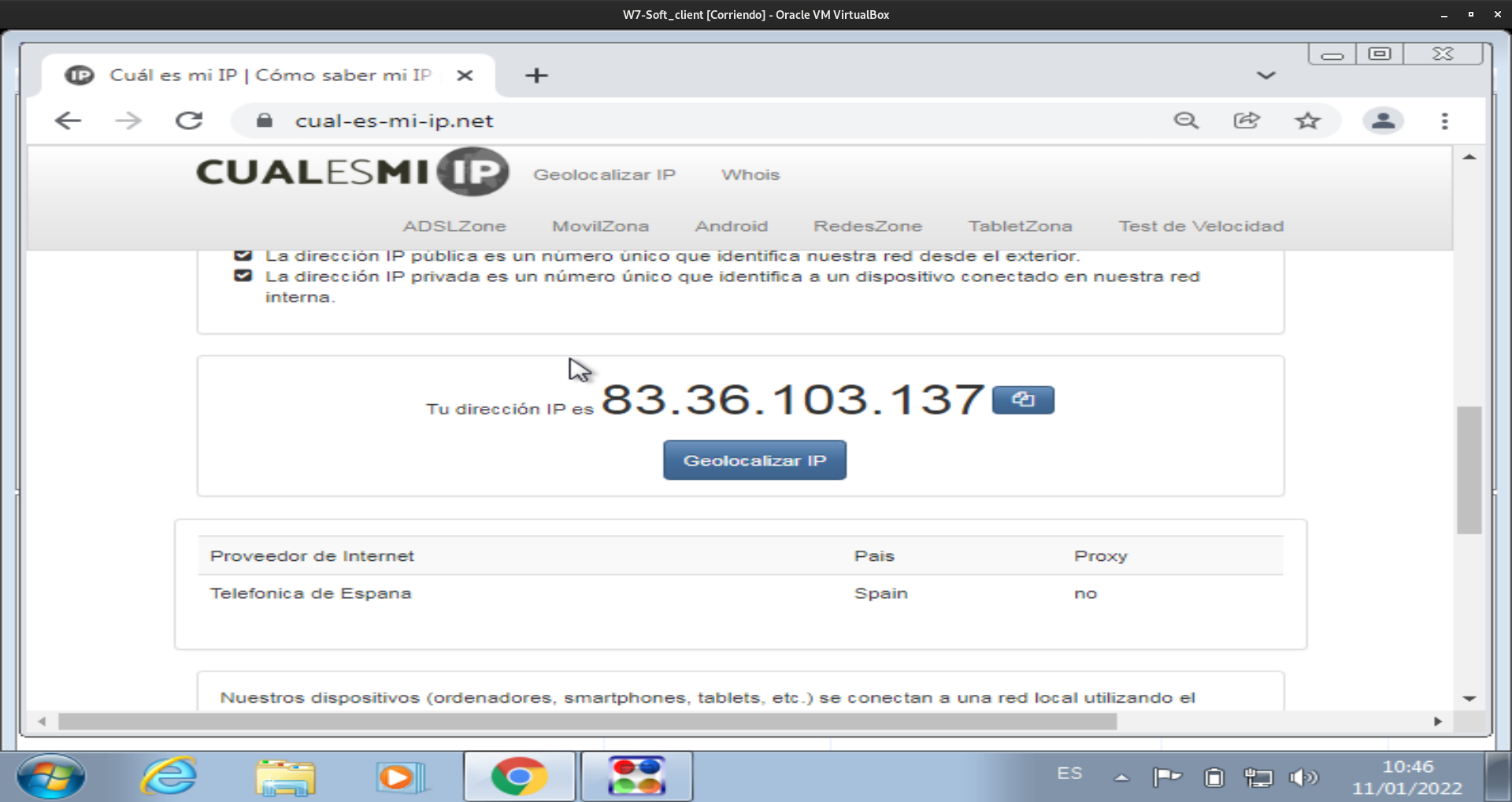Adjust the system volume speaker control
The image size is (1512, 802).
[1303, 778]
